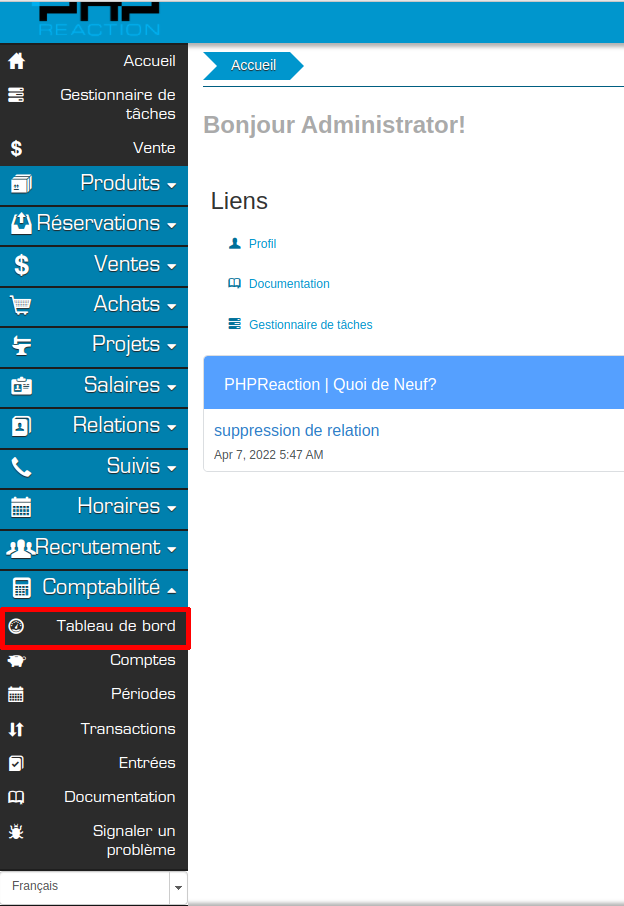
Task: Click the Gestionnaire de tâches sidebar icon
Action: click(16, 96)
